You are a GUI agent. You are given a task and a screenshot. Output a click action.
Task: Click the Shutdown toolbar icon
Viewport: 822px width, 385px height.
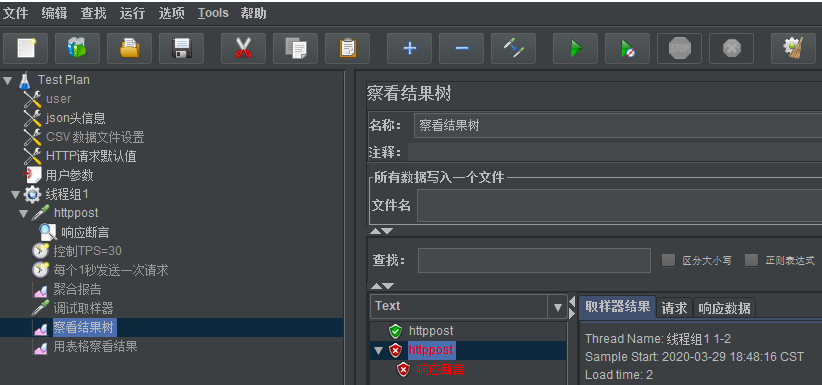731,49
